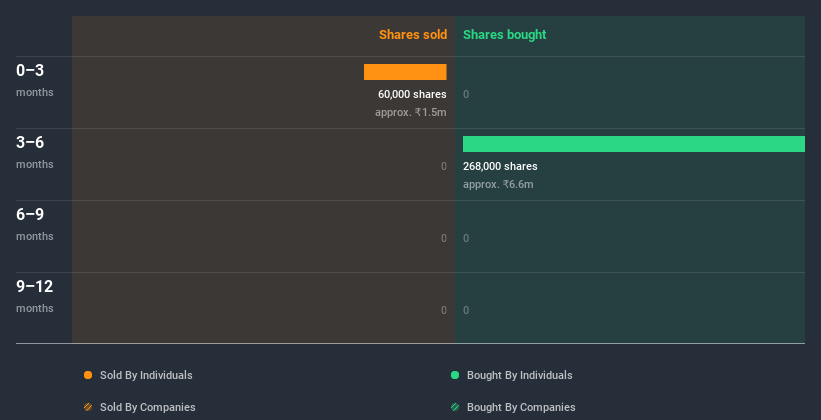Click the 268,000 shares label

pyautogui.click(x=500, y=167)
